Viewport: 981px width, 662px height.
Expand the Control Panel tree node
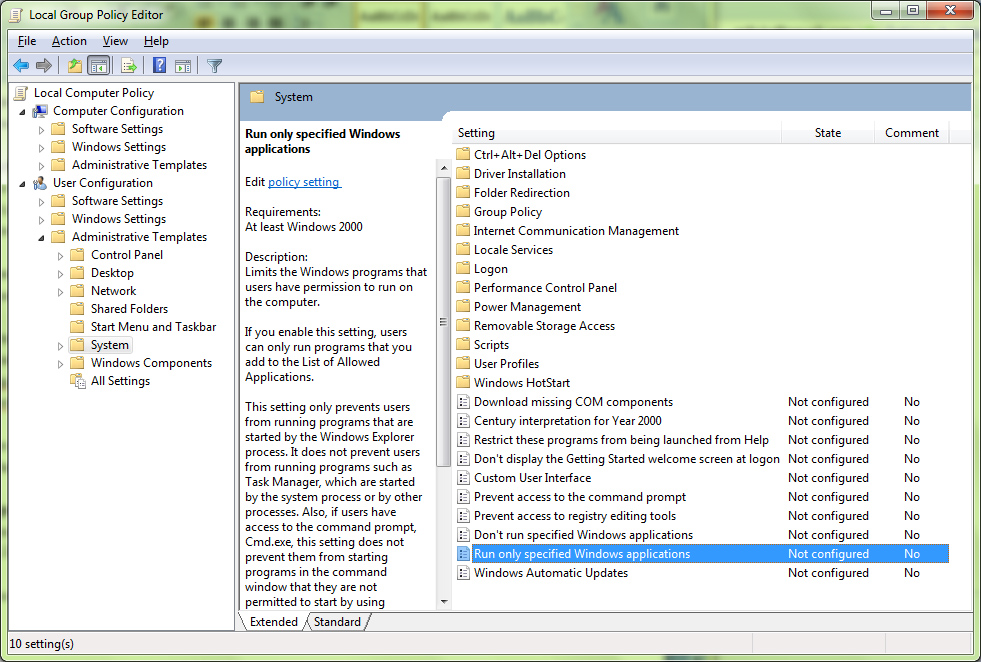[61, 256]
